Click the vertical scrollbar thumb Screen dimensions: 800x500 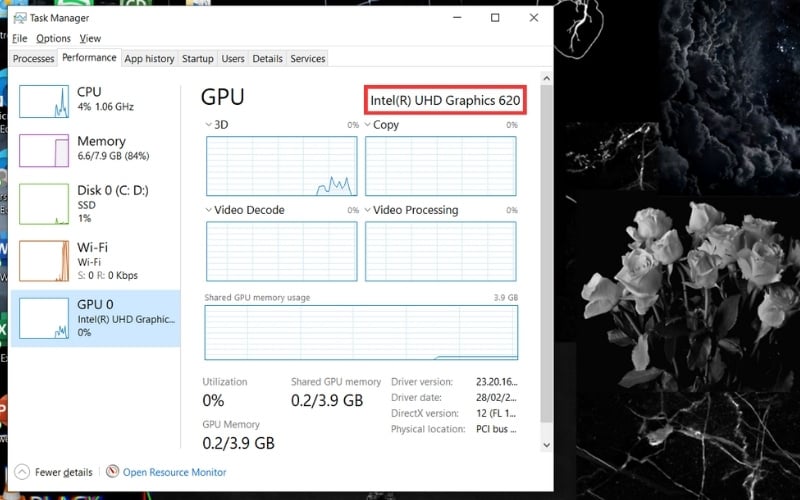click(x=546, y=254)
